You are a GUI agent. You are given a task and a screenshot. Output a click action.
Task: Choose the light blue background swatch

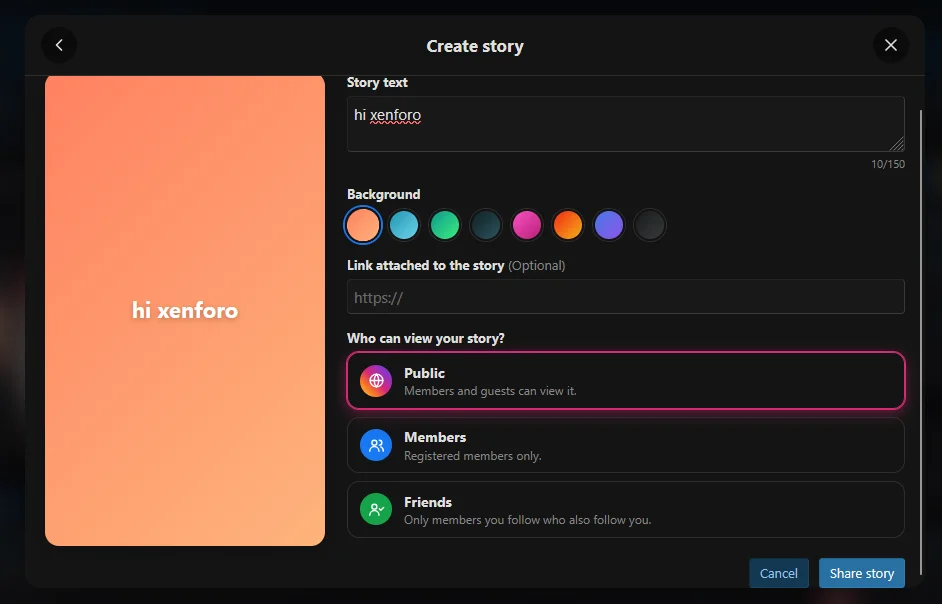click(404, 225)
